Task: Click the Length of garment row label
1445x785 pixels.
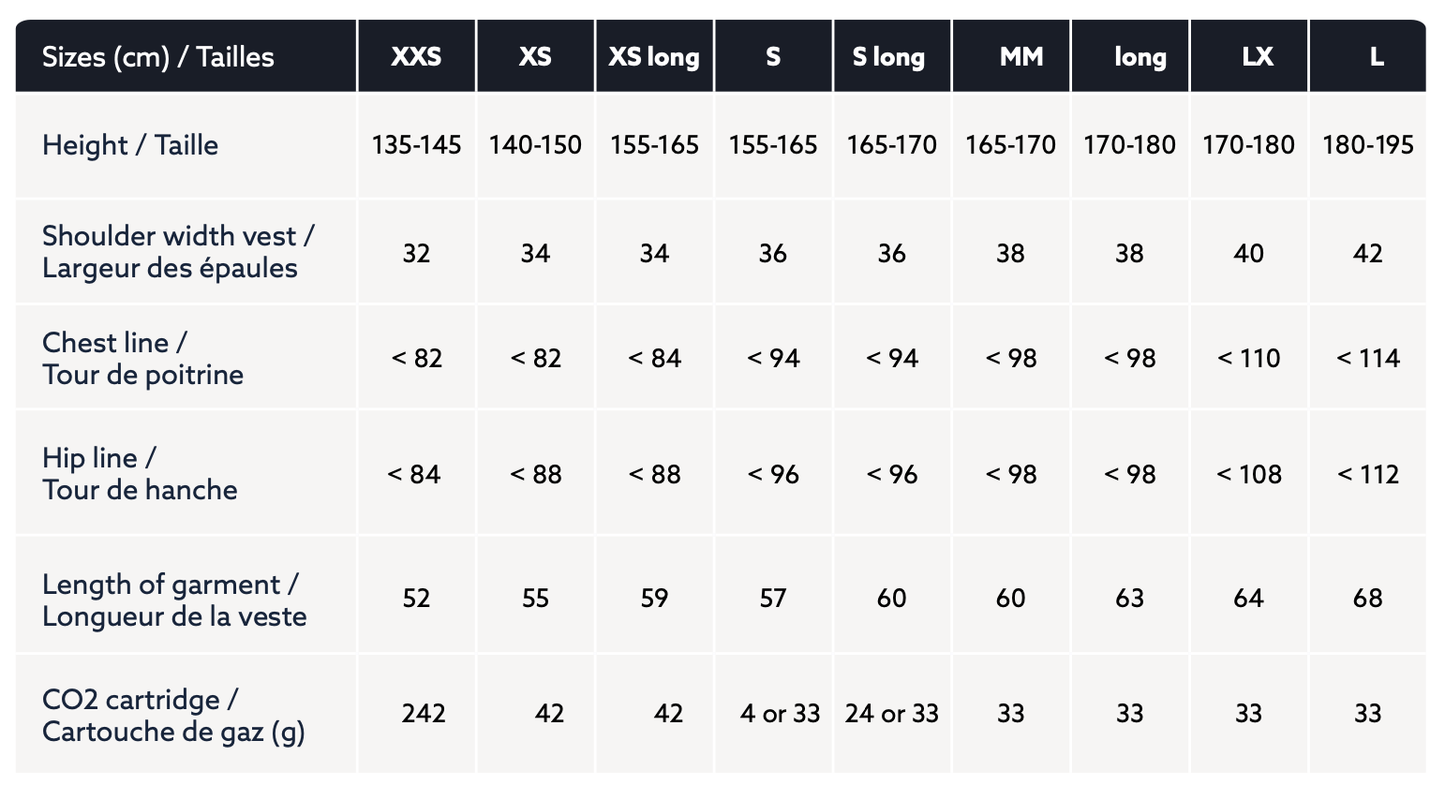Action: pyautogui.click(x=174, y=599)
